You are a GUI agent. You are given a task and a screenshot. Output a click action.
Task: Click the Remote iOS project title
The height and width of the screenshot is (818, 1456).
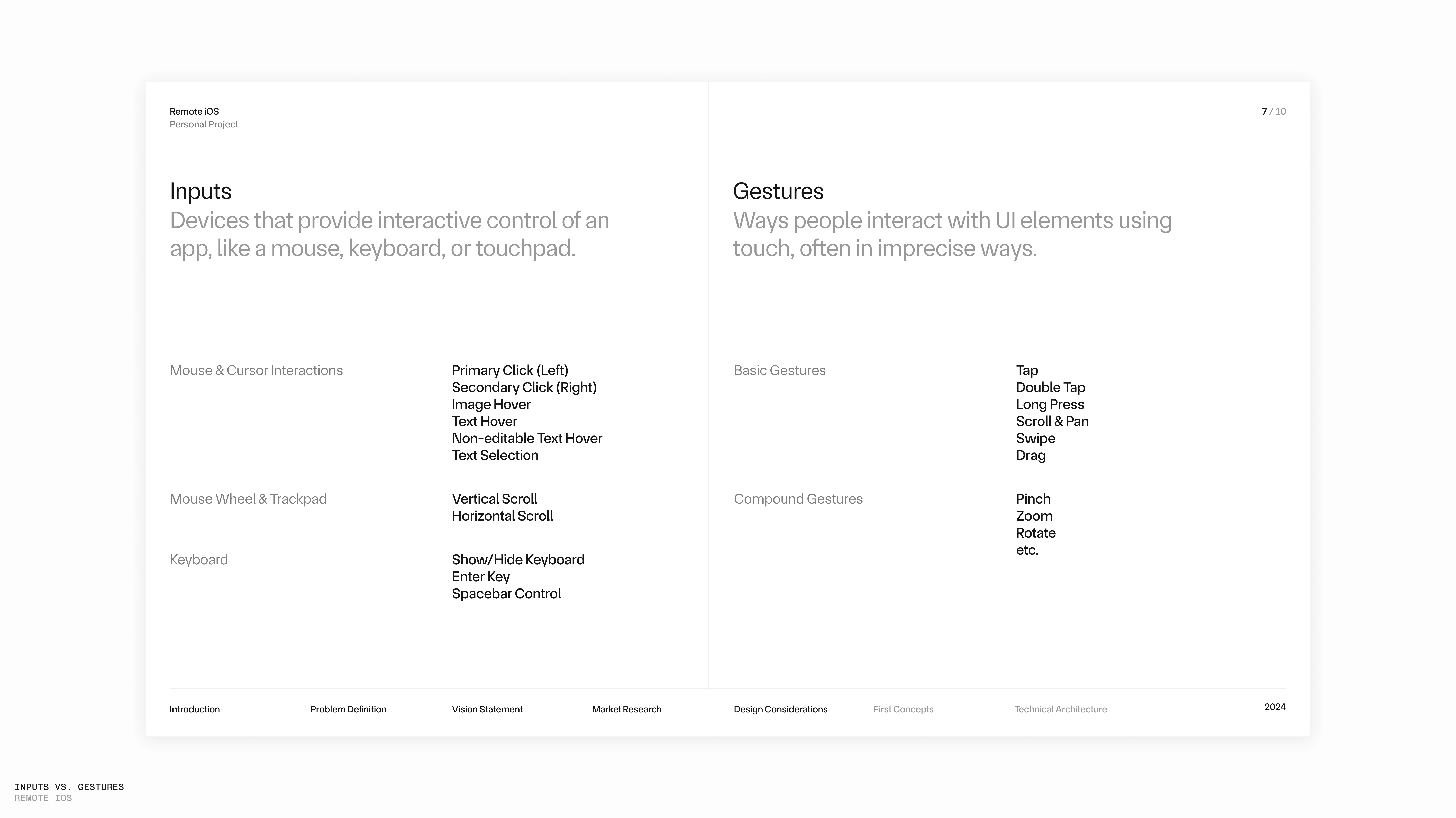[194, 111]
